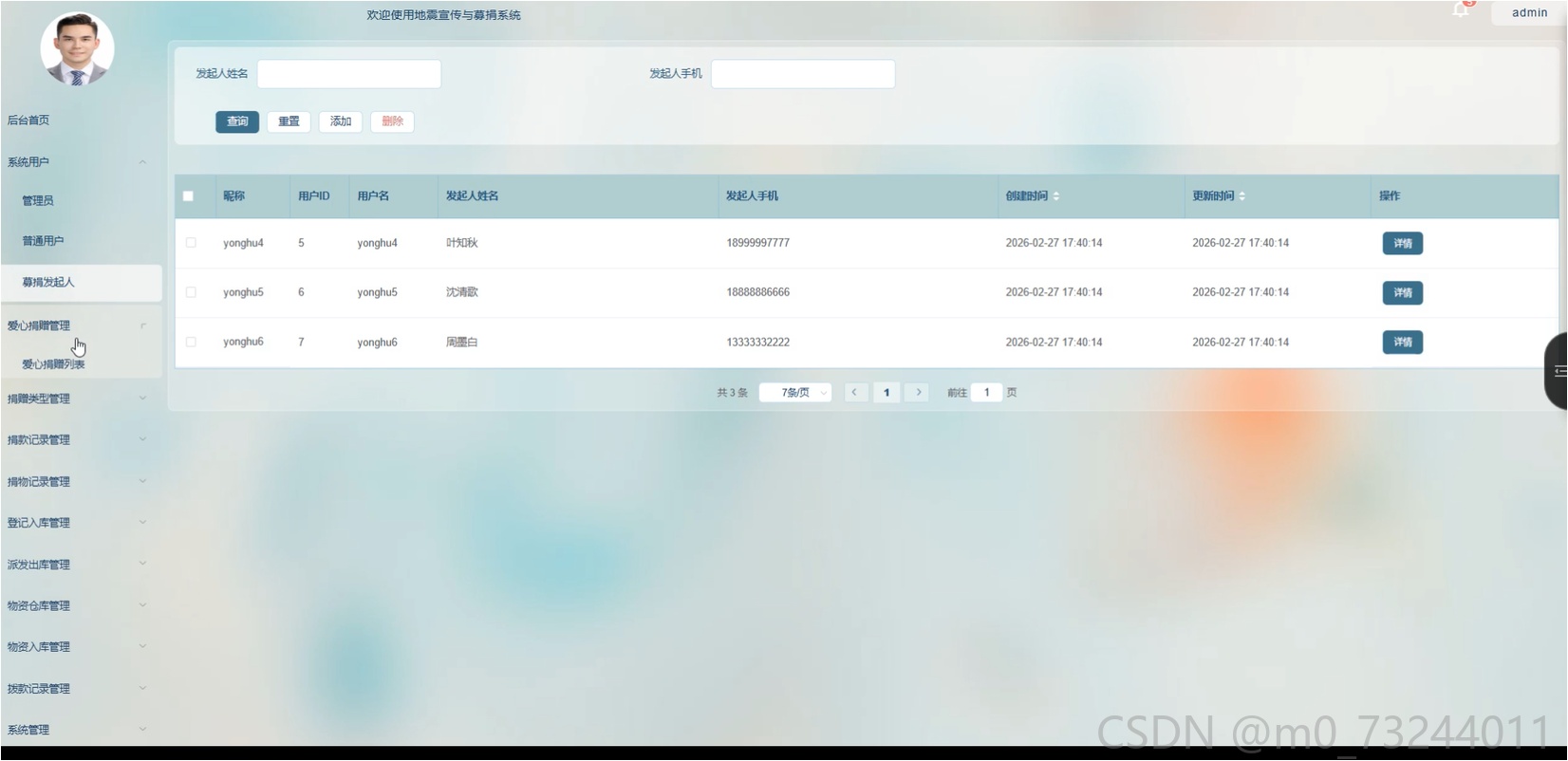Click the 查询 search button
Viewport: 1568px width, 761px height.
237,121
